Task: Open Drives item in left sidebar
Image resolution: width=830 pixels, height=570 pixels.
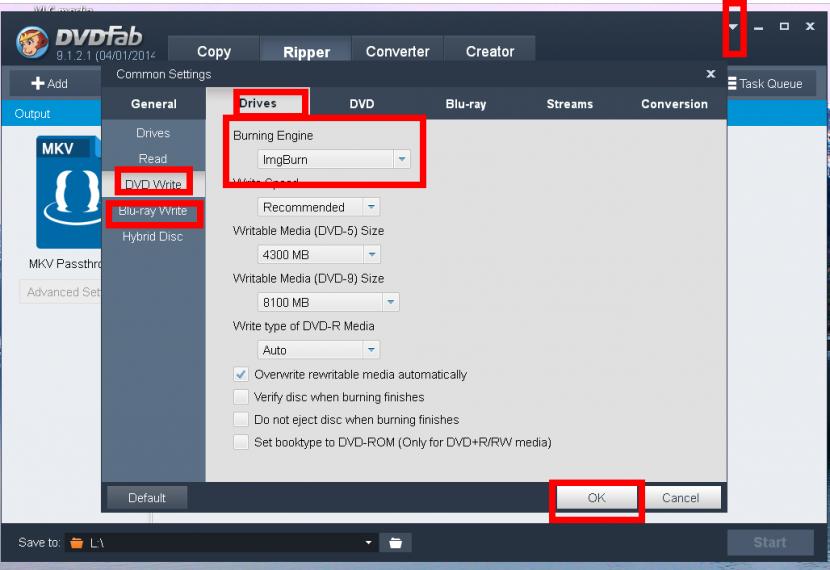Action: click(x=153, y=133)
